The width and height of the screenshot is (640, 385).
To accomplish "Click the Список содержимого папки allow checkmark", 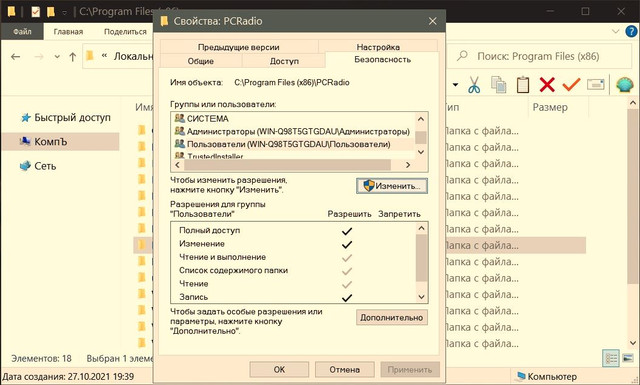I will click(347, 271).
